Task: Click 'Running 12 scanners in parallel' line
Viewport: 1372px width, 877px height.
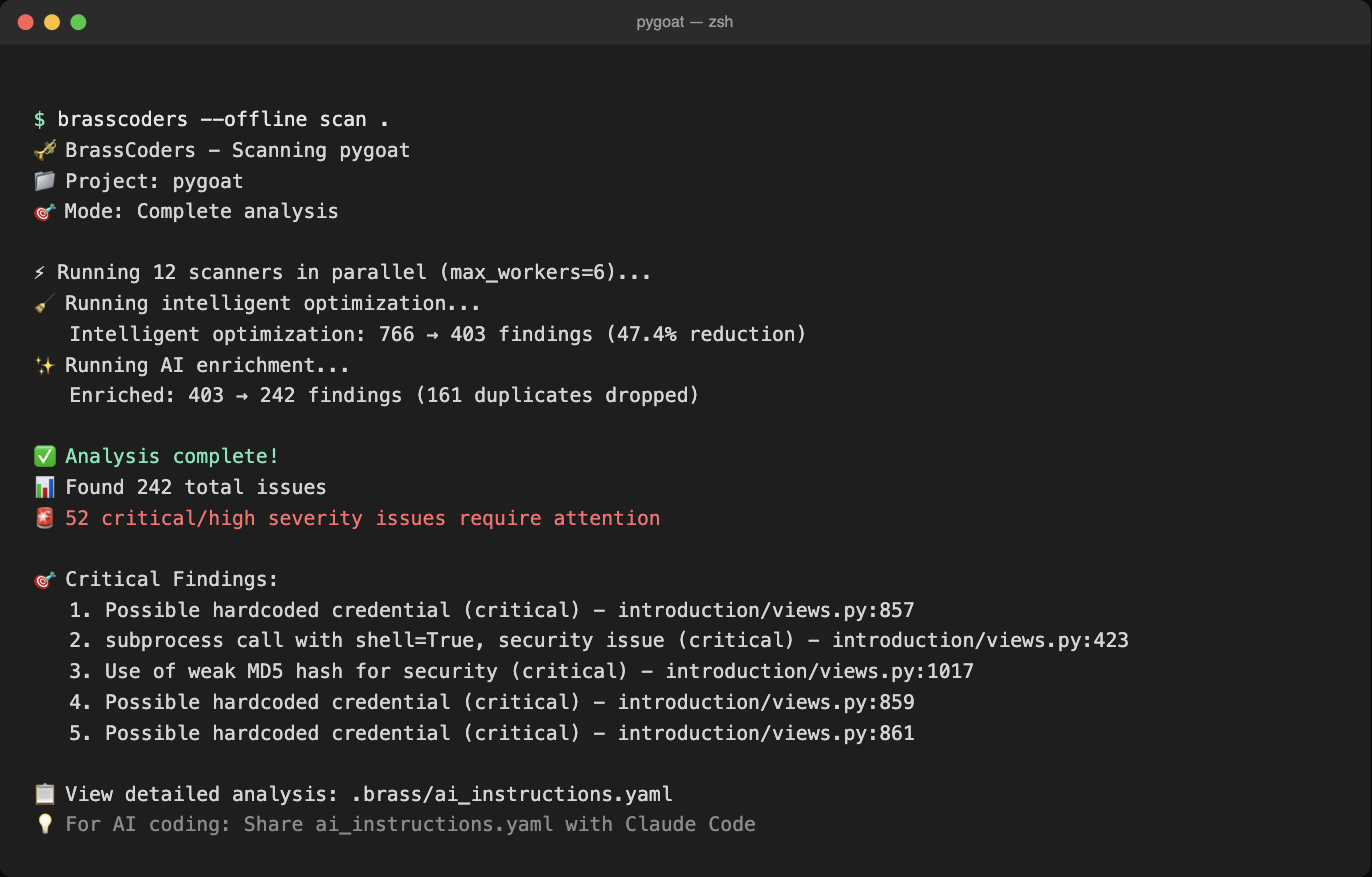Action: click(354, 273)
